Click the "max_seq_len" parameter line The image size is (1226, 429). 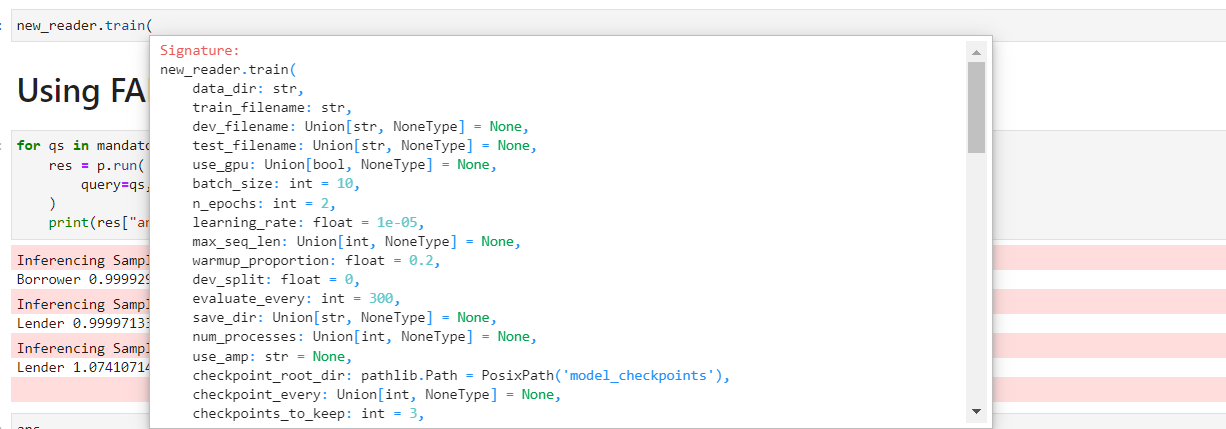coord(356,242)
